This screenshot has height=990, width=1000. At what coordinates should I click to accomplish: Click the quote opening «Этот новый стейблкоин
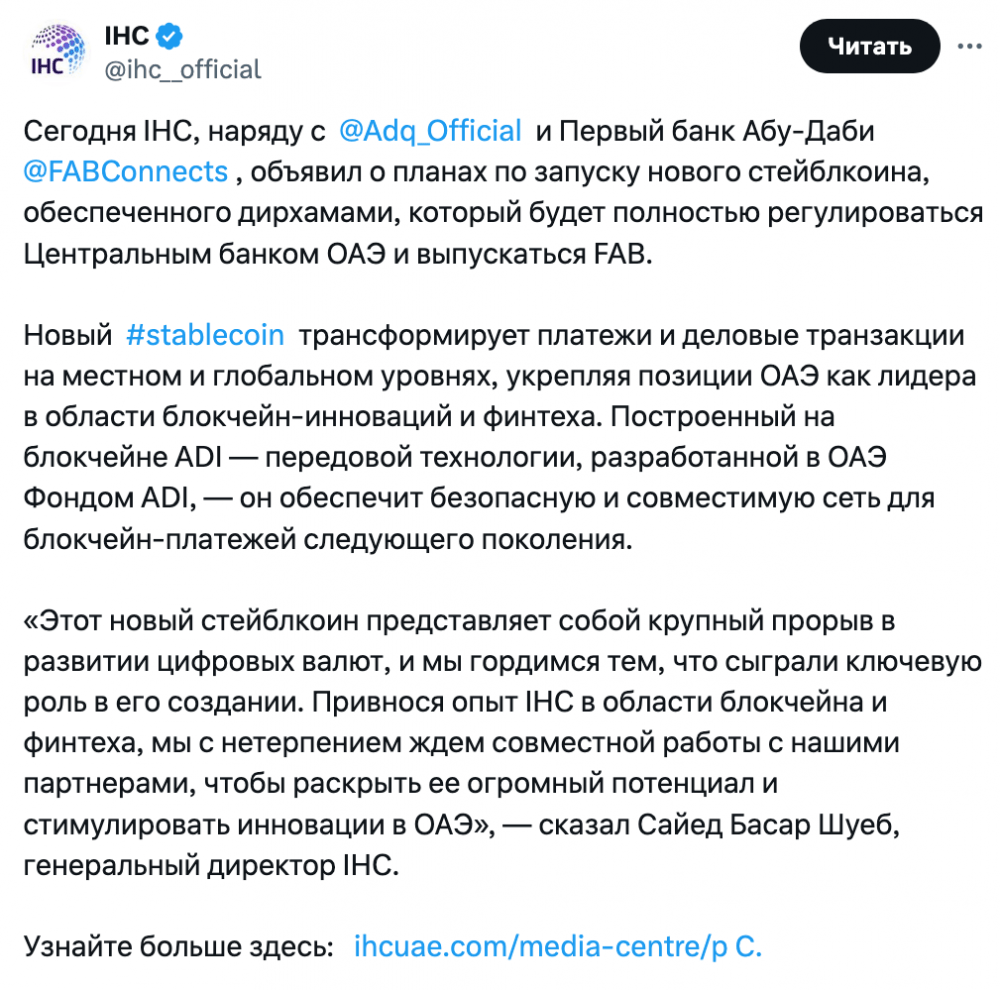191,621
